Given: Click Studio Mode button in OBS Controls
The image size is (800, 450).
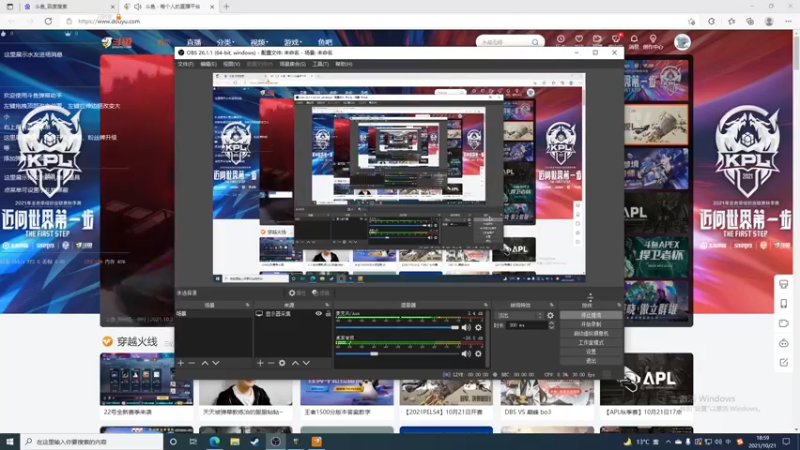Looking at the screenshot, I should pos(591,343).
